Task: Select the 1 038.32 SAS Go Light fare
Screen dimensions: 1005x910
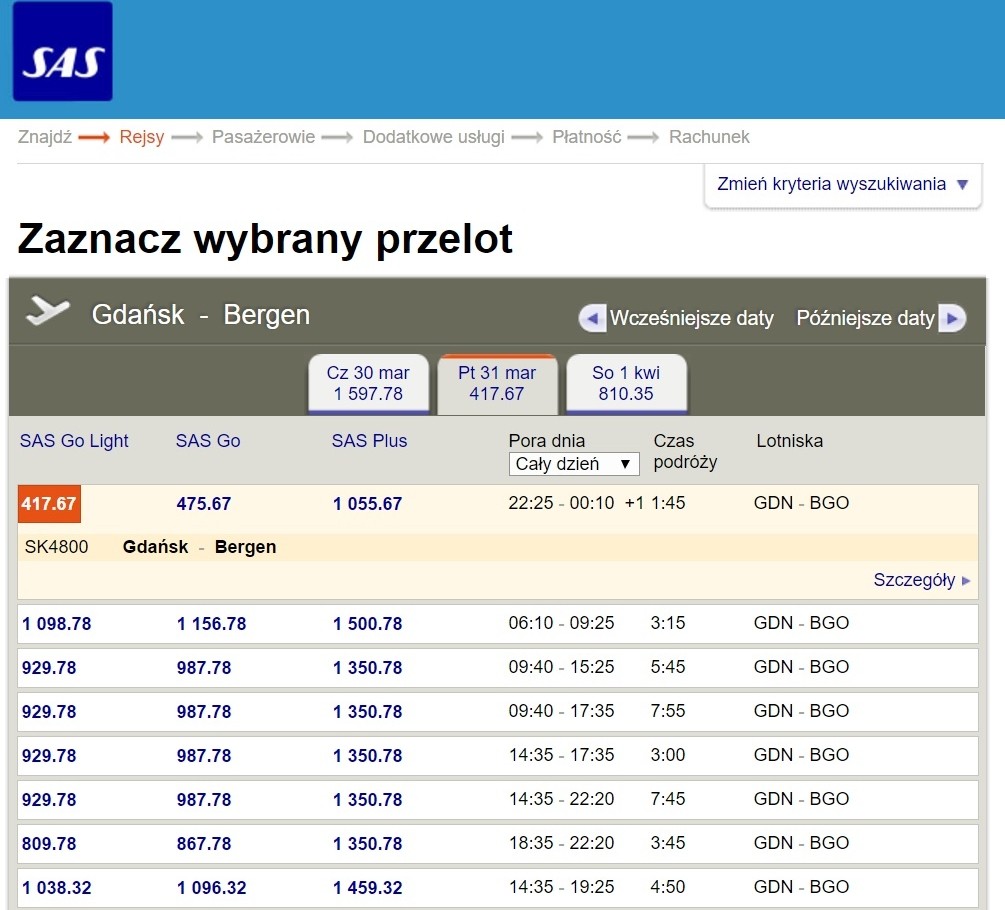Action: point(56,888)
